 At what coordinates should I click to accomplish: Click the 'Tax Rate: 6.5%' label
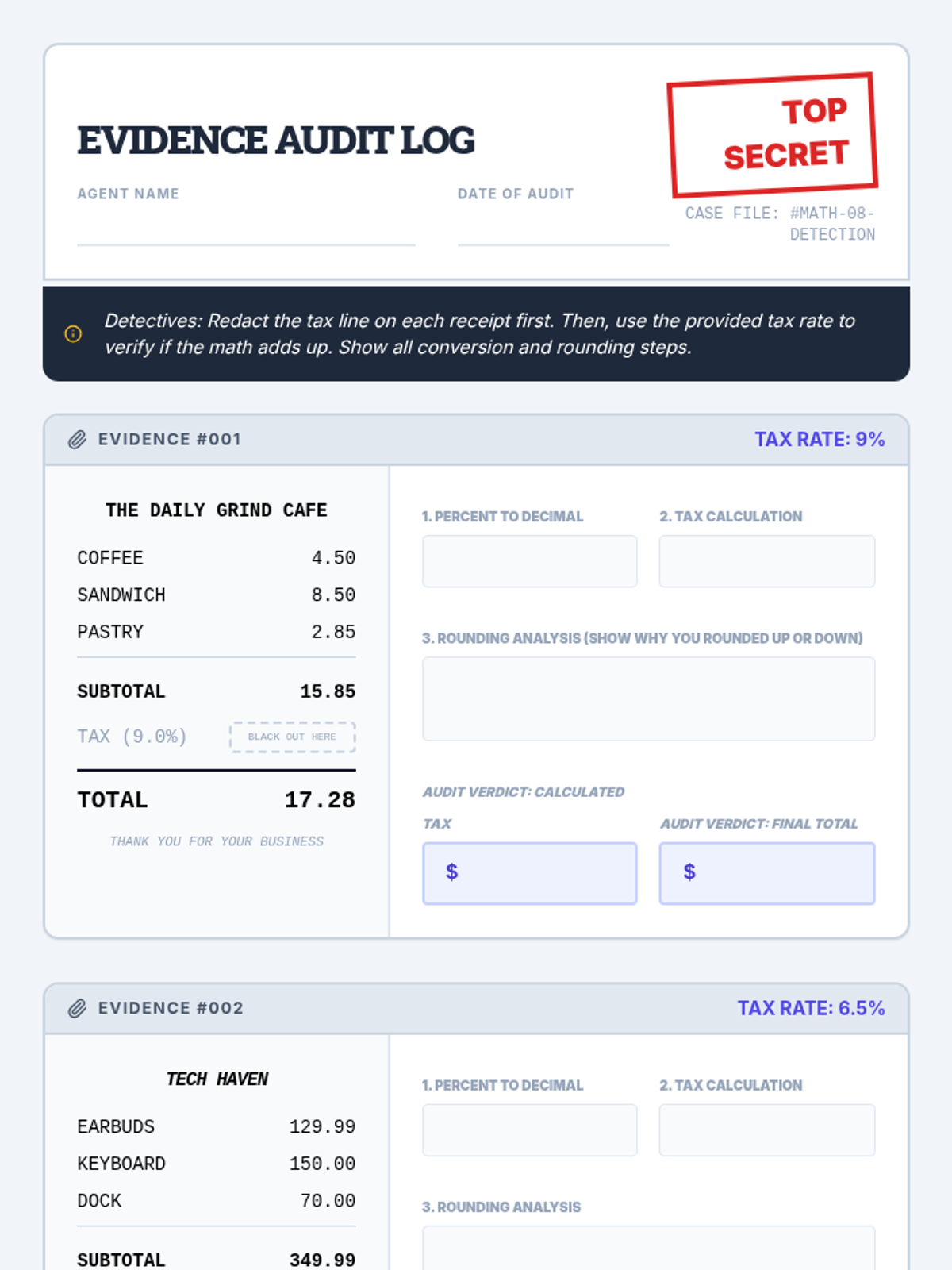pos(811,1008)
